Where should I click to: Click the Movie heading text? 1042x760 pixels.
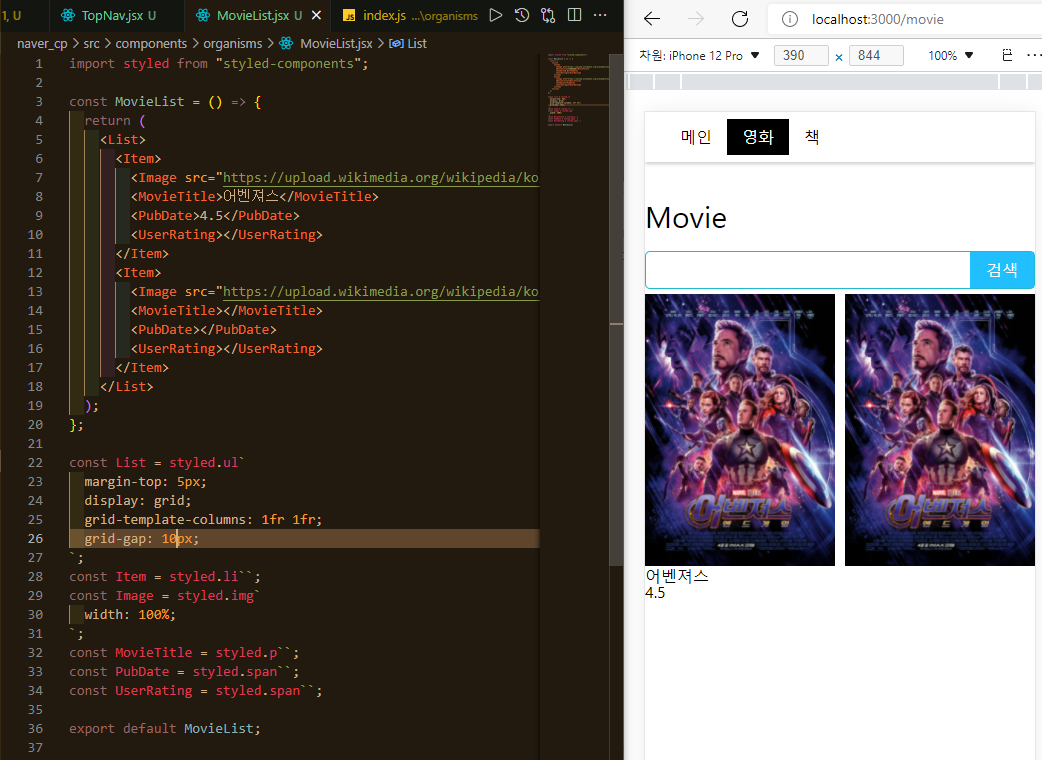686,218
